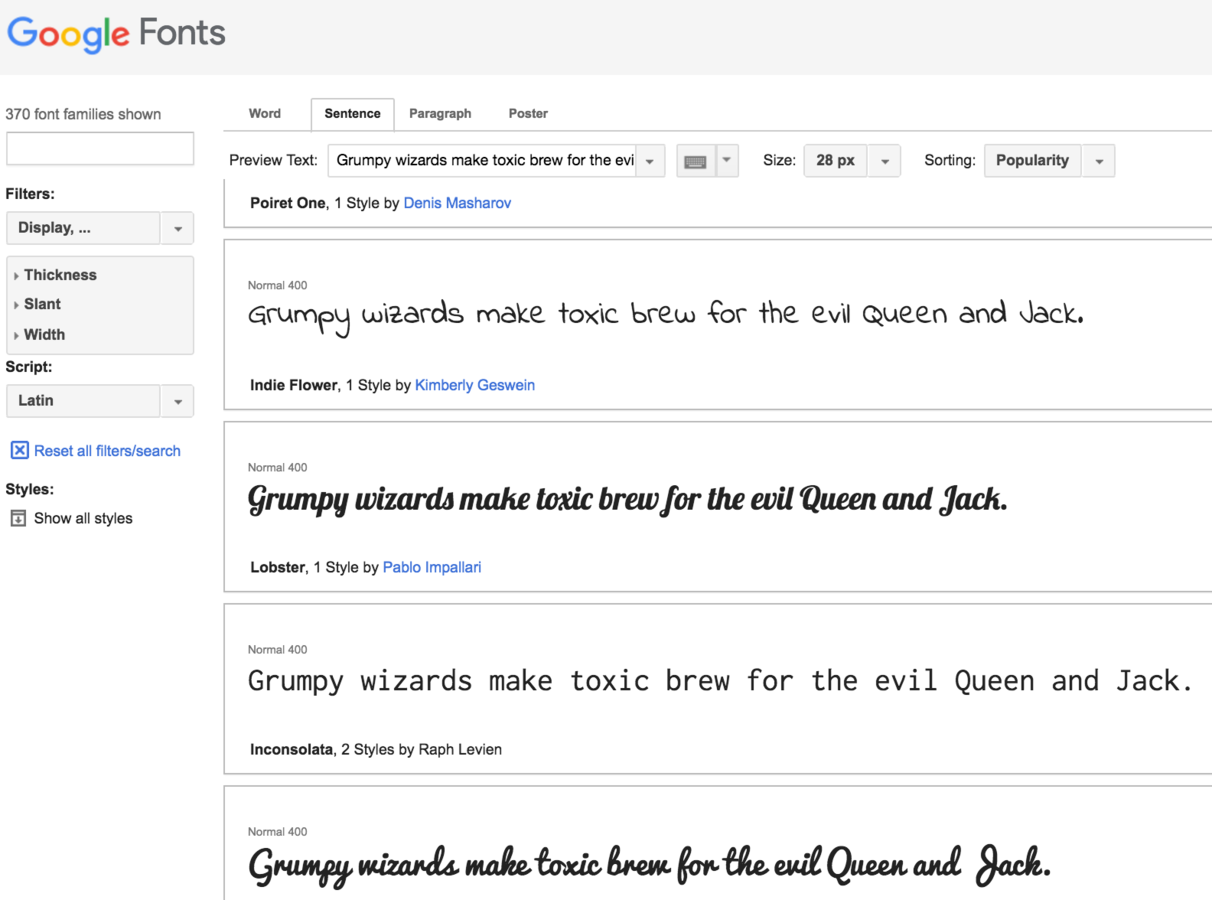Open Denis Masharov designer link

coord(457,203)
